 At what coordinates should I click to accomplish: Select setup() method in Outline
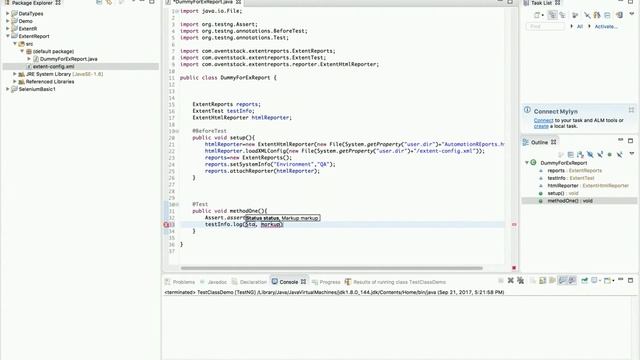tap(563, 193)
